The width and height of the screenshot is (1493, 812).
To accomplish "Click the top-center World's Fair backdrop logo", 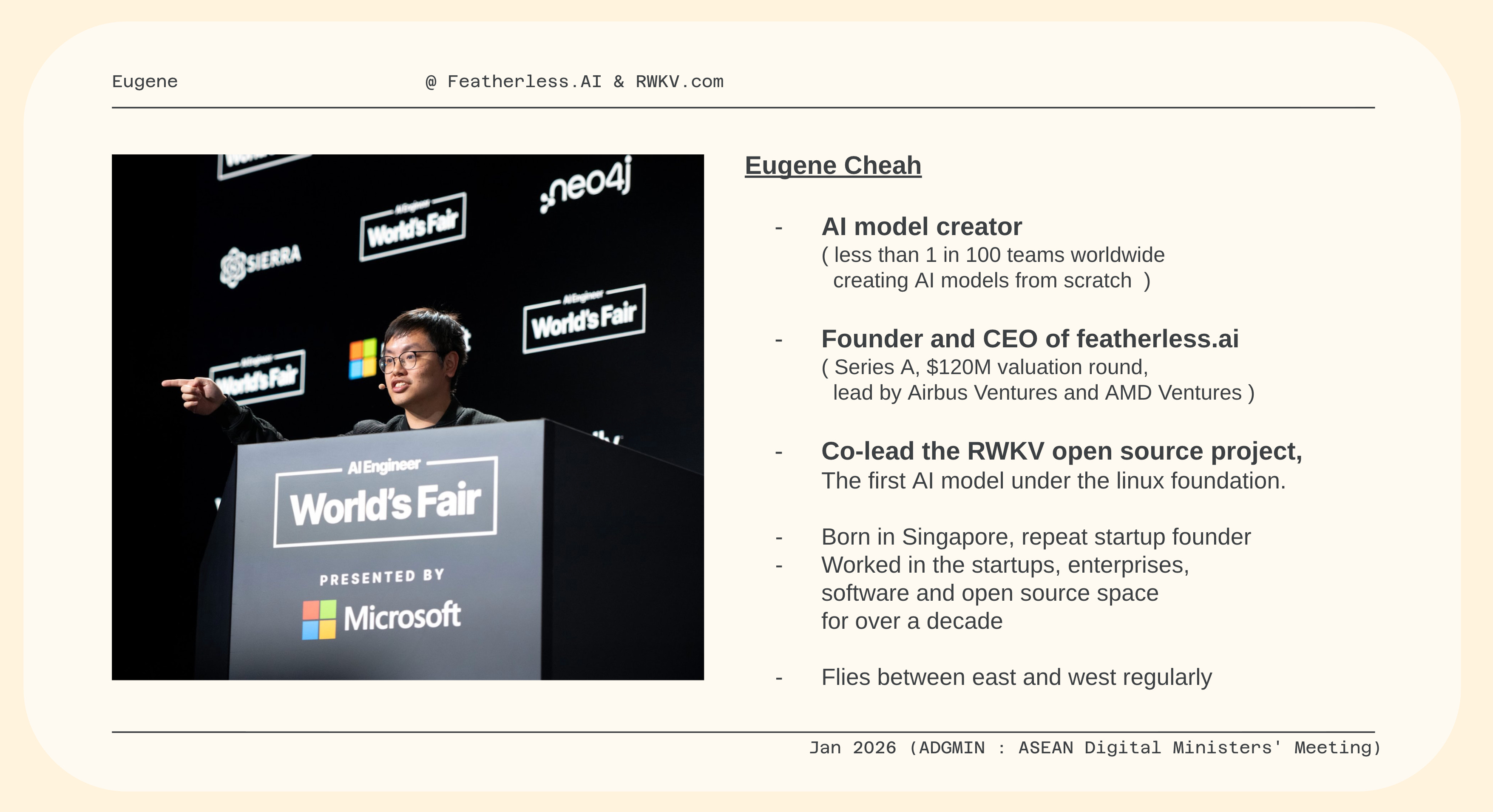I will [413, 227].
